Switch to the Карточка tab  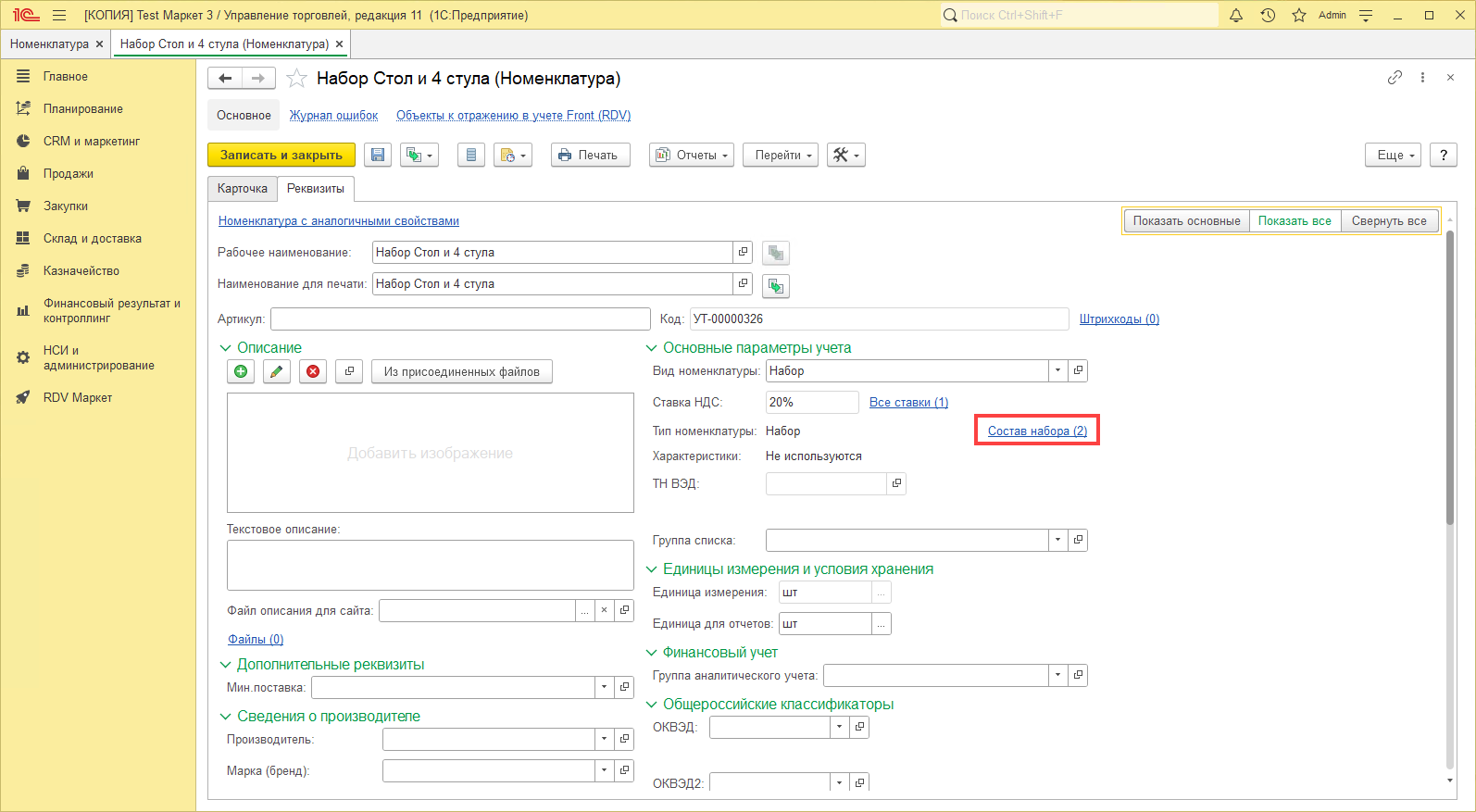point(243,189)
